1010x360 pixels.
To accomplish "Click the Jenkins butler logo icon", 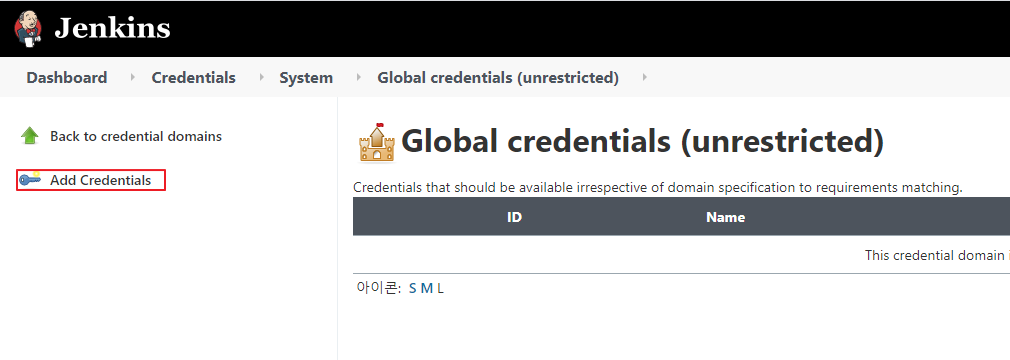I will click(28, 29).
